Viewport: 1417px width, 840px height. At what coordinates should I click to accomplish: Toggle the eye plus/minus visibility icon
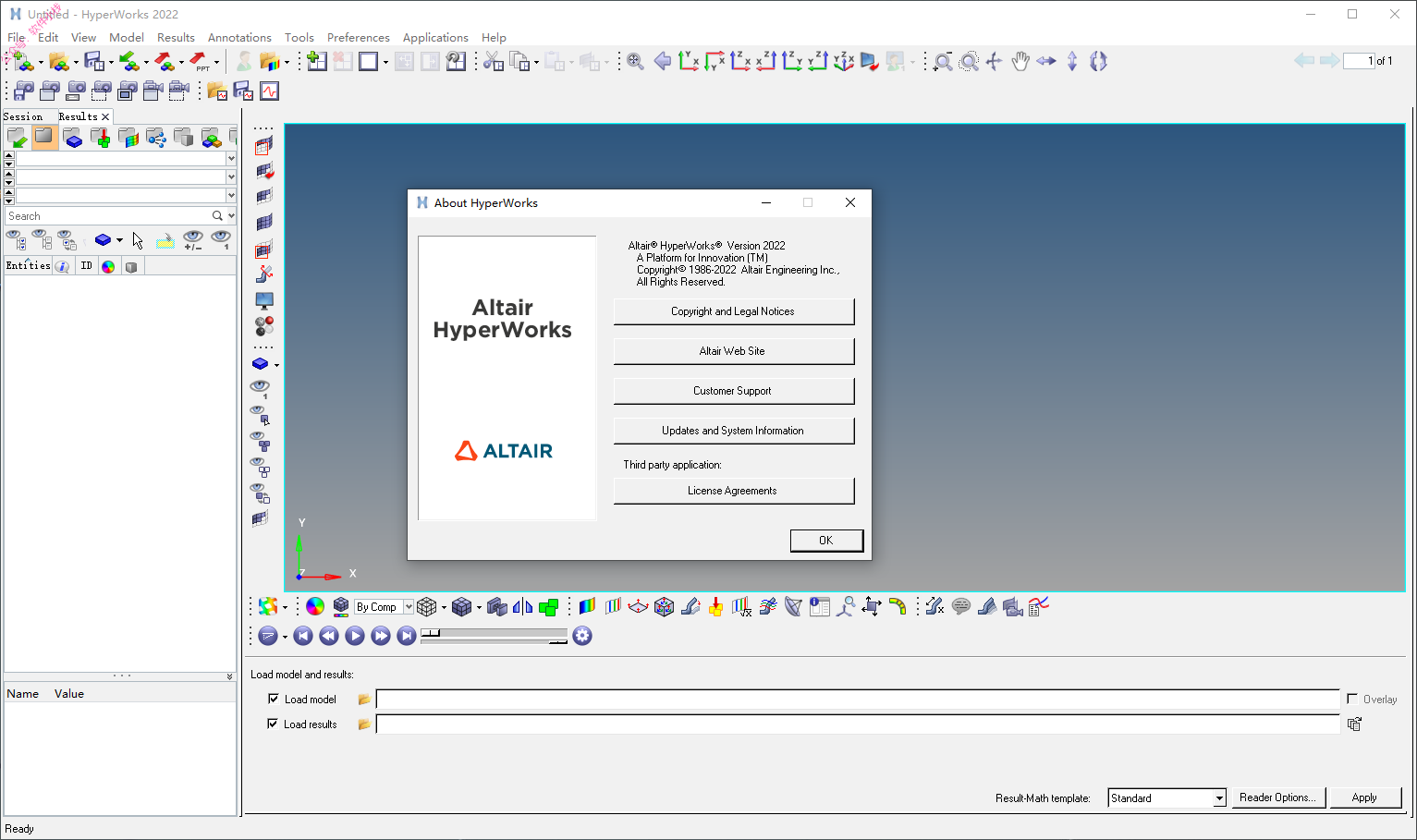[x=192, y=240]
